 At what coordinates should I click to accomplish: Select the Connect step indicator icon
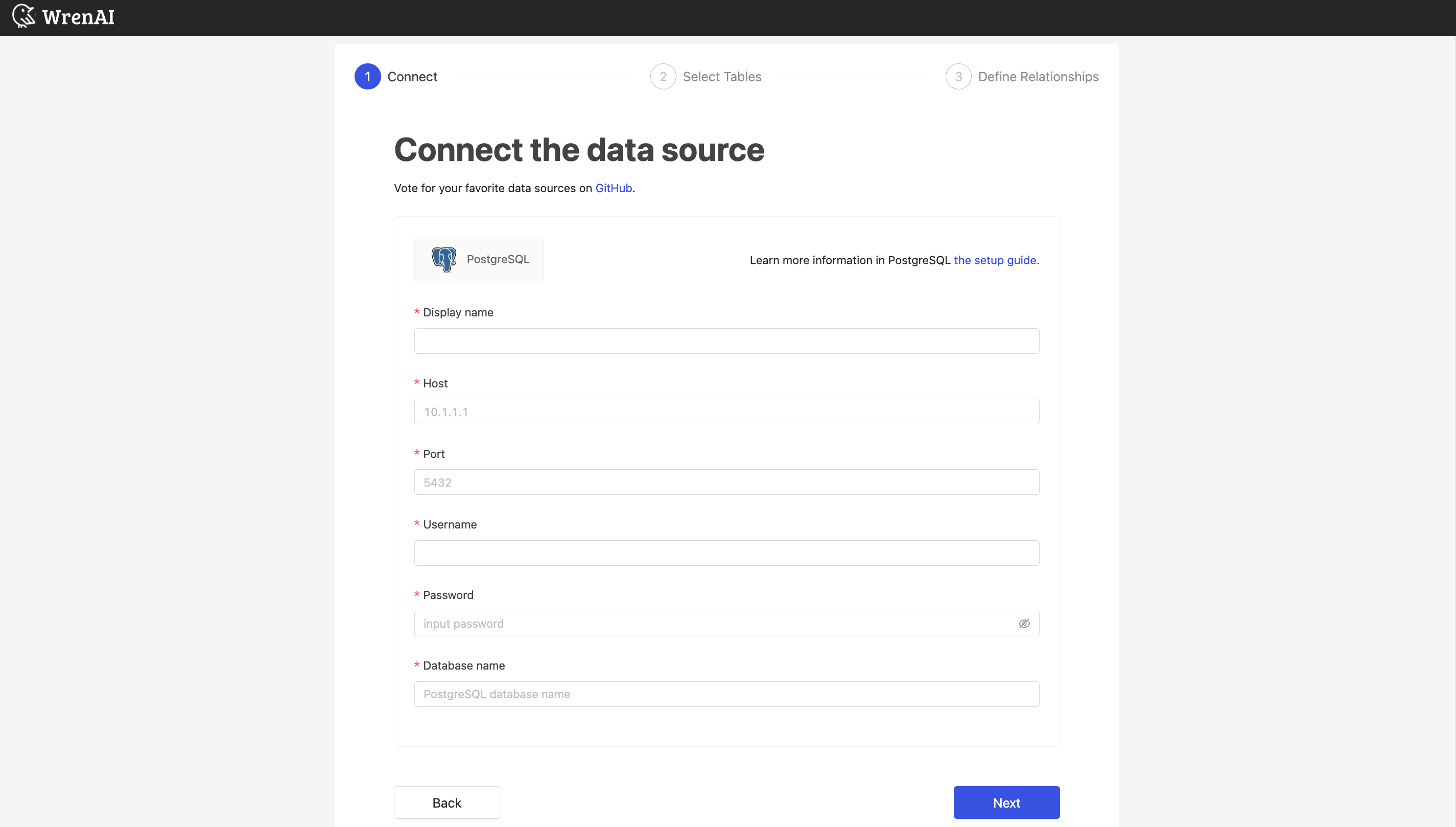pyautogui.click(x=367, y=76)
